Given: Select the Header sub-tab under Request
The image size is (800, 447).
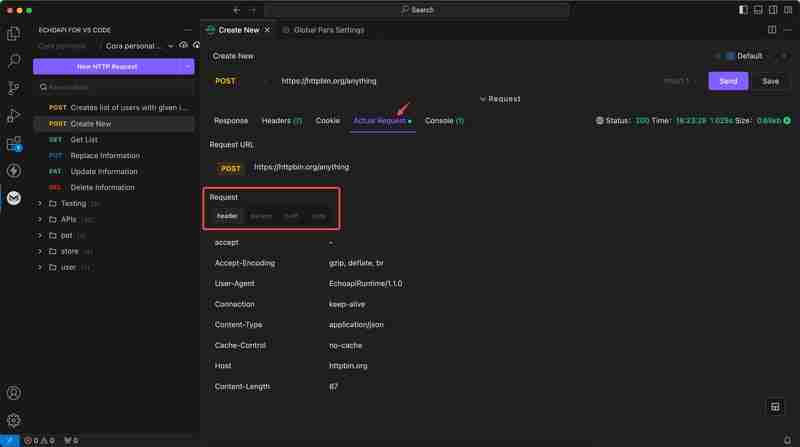Looking at the screenshot, I should click(227, 216).
